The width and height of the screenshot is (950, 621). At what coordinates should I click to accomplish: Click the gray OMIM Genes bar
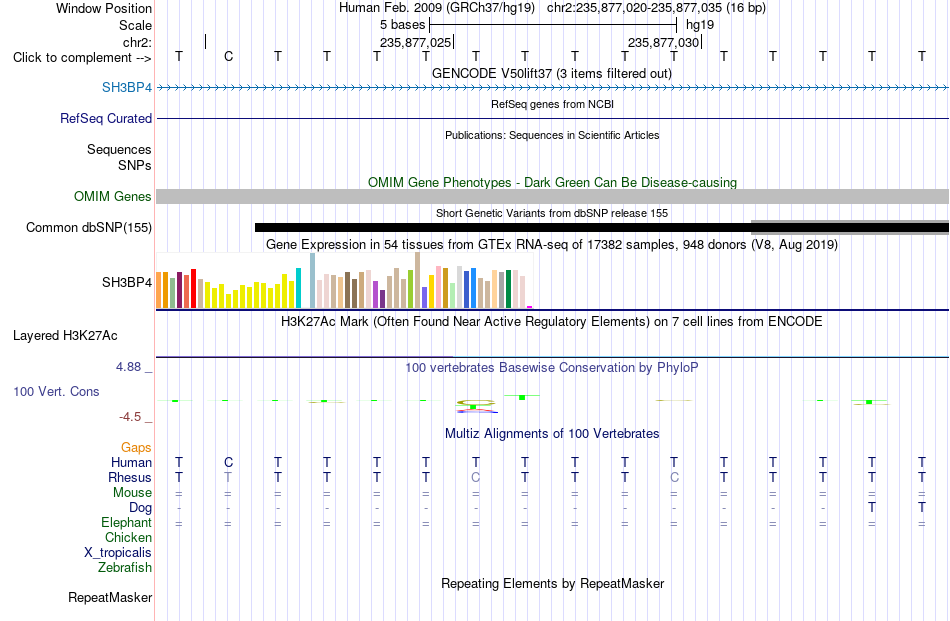click(552, 196)
